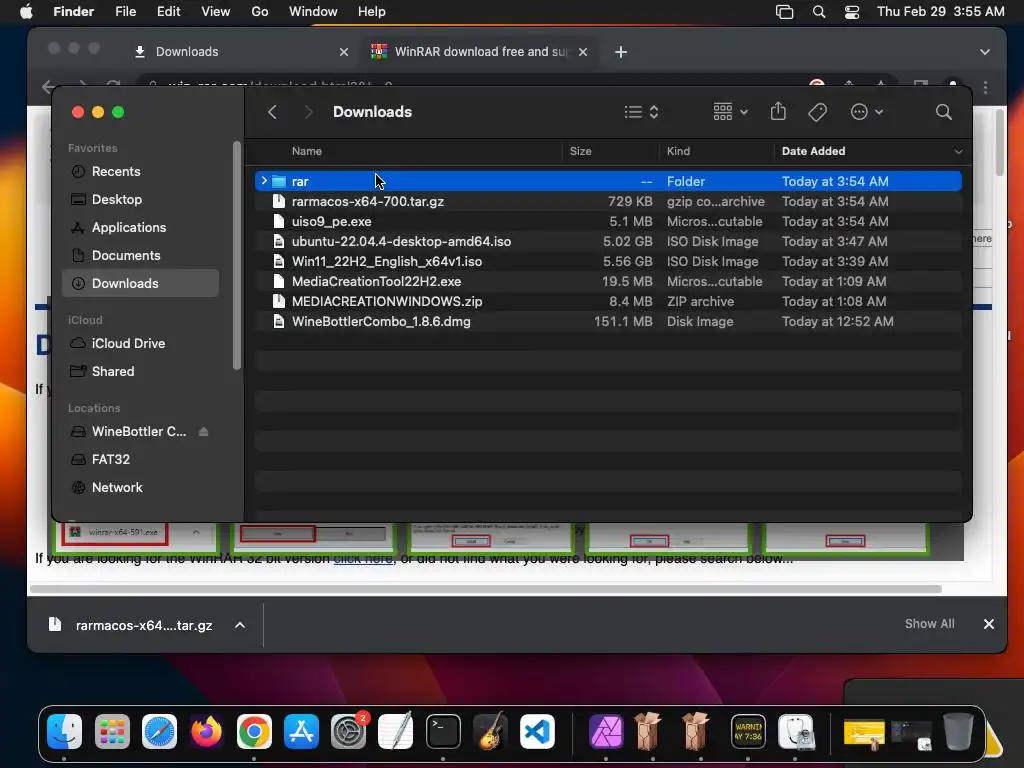Open Applications in Finder sidebar
This screenshot has width=1024, height=768.
[140, 228]
